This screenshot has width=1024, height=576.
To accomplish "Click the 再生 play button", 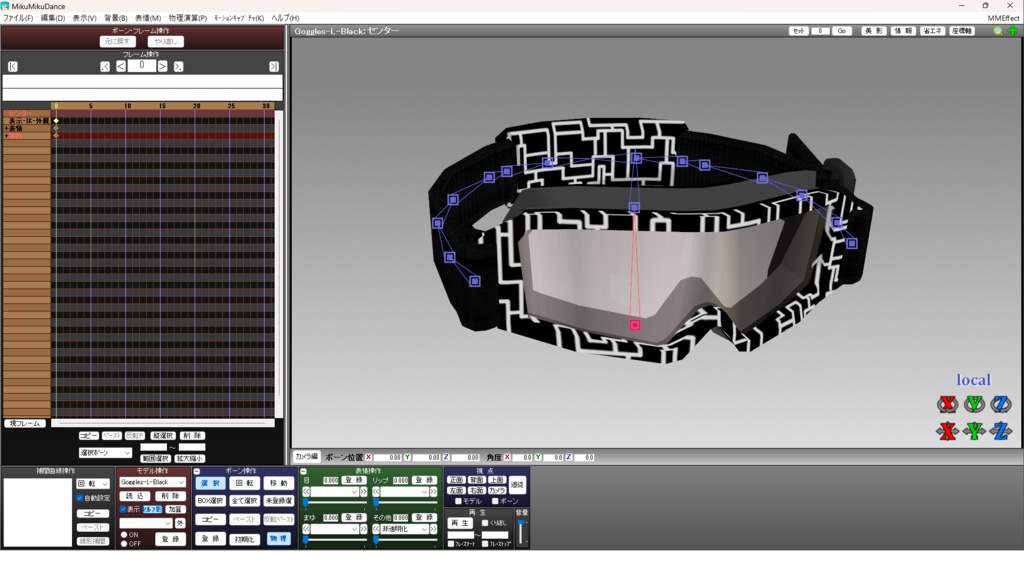I will coord(460,524).
